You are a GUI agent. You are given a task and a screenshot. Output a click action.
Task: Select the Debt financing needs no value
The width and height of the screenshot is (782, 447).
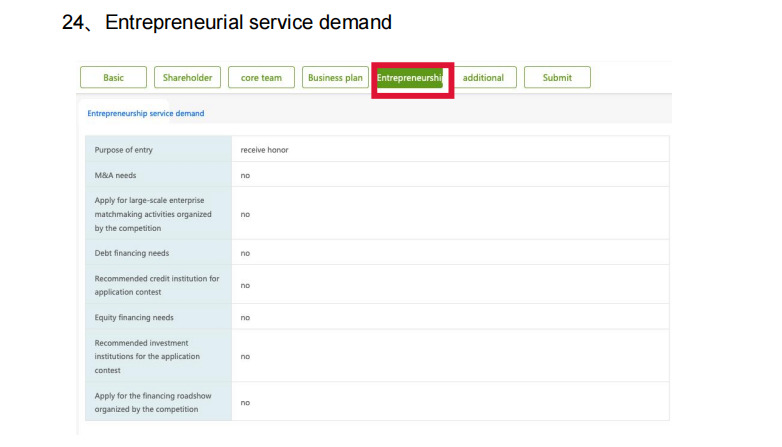[x=245, y=253]
